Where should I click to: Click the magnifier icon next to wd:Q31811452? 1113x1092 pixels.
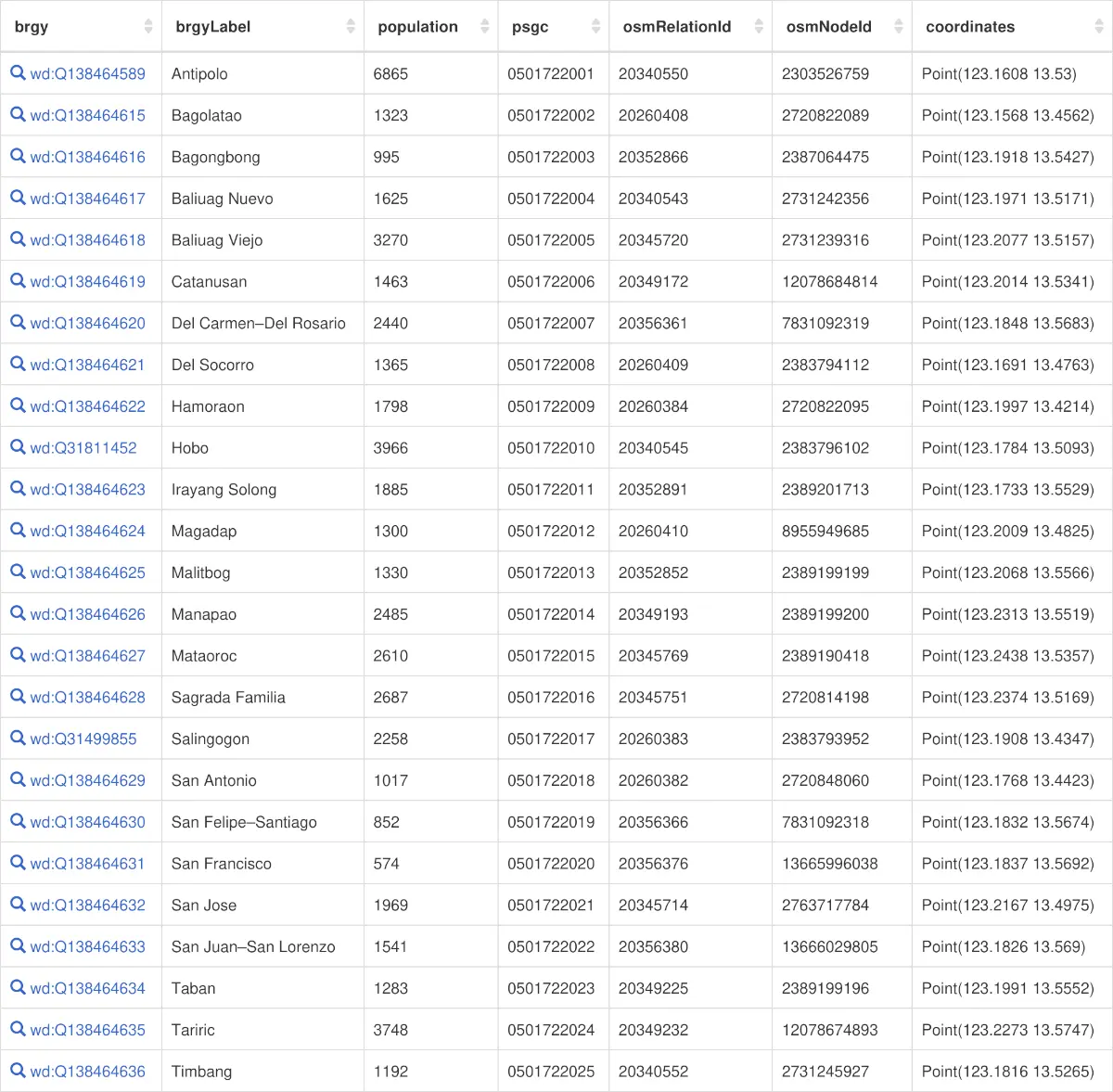(x=18, y=446)
